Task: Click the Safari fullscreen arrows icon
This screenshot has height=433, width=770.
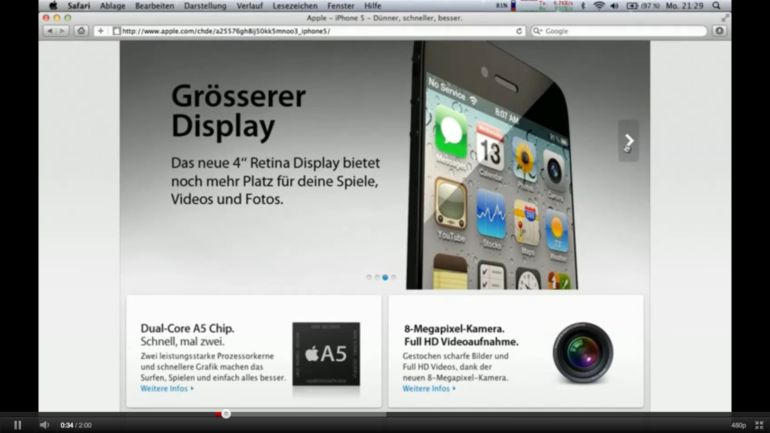Action: click(725, 18)
